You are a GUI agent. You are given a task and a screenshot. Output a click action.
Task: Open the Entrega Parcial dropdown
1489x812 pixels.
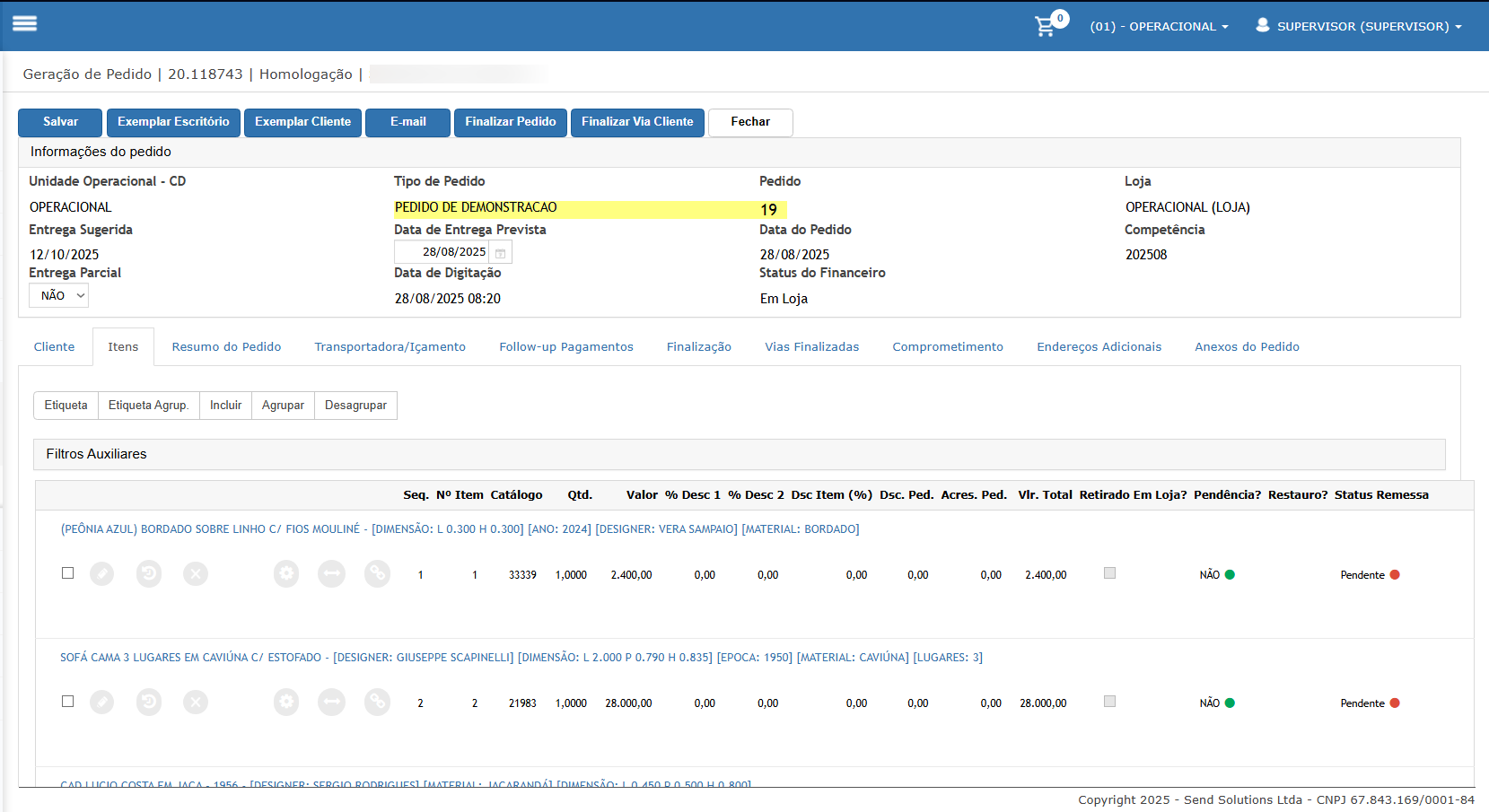(58, 295)
